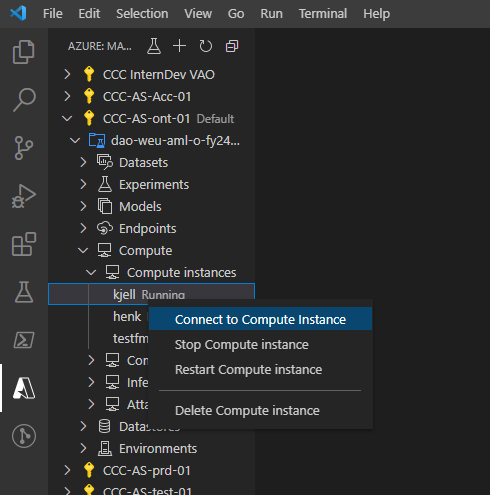The image size is (490, 495).
Task: Expand the CCC InternDev VAO subscription
Action: 67,74
